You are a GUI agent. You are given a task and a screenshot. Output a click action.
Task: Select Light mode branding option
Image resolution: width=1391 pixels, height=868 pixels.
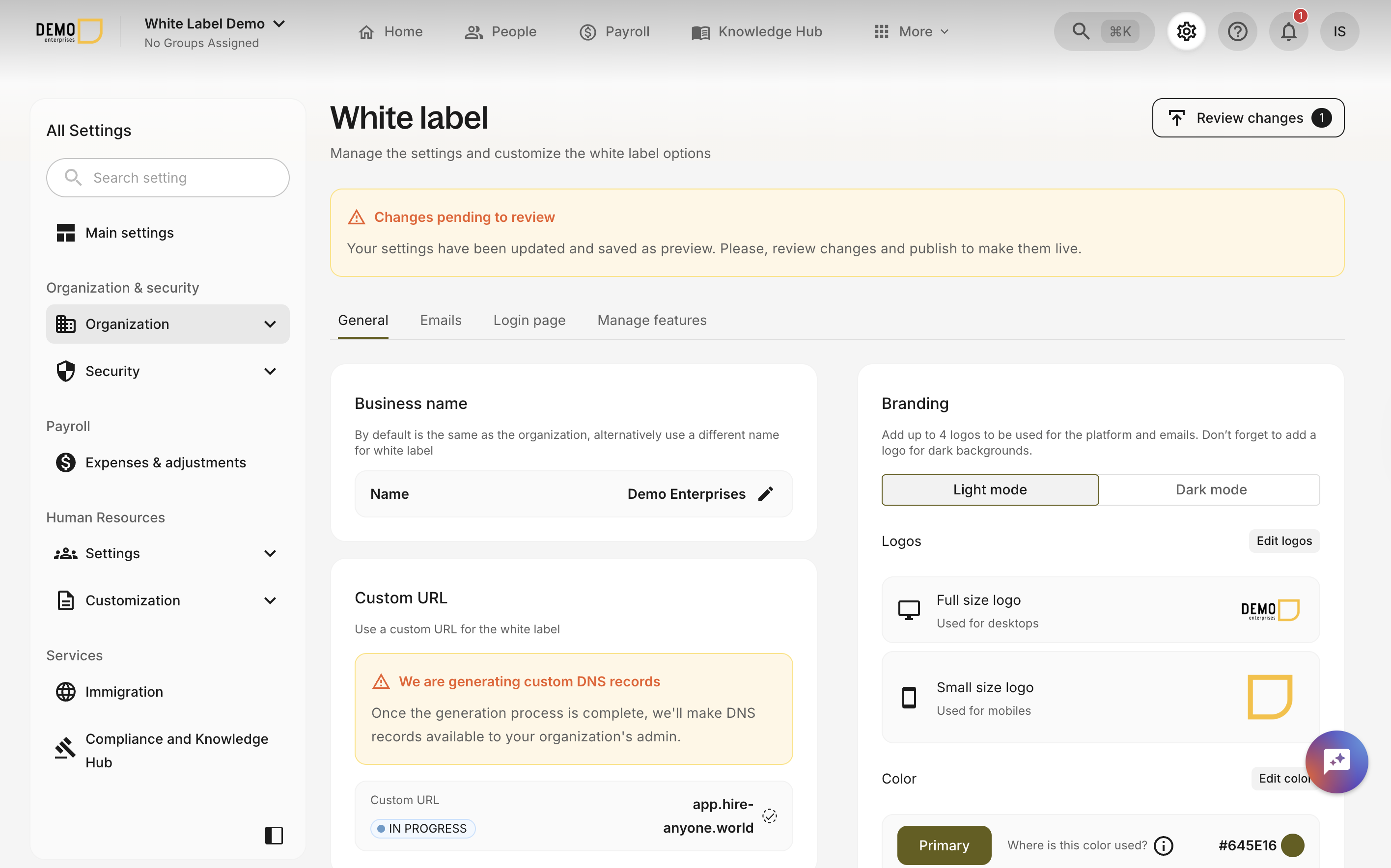tap(990, 489)
